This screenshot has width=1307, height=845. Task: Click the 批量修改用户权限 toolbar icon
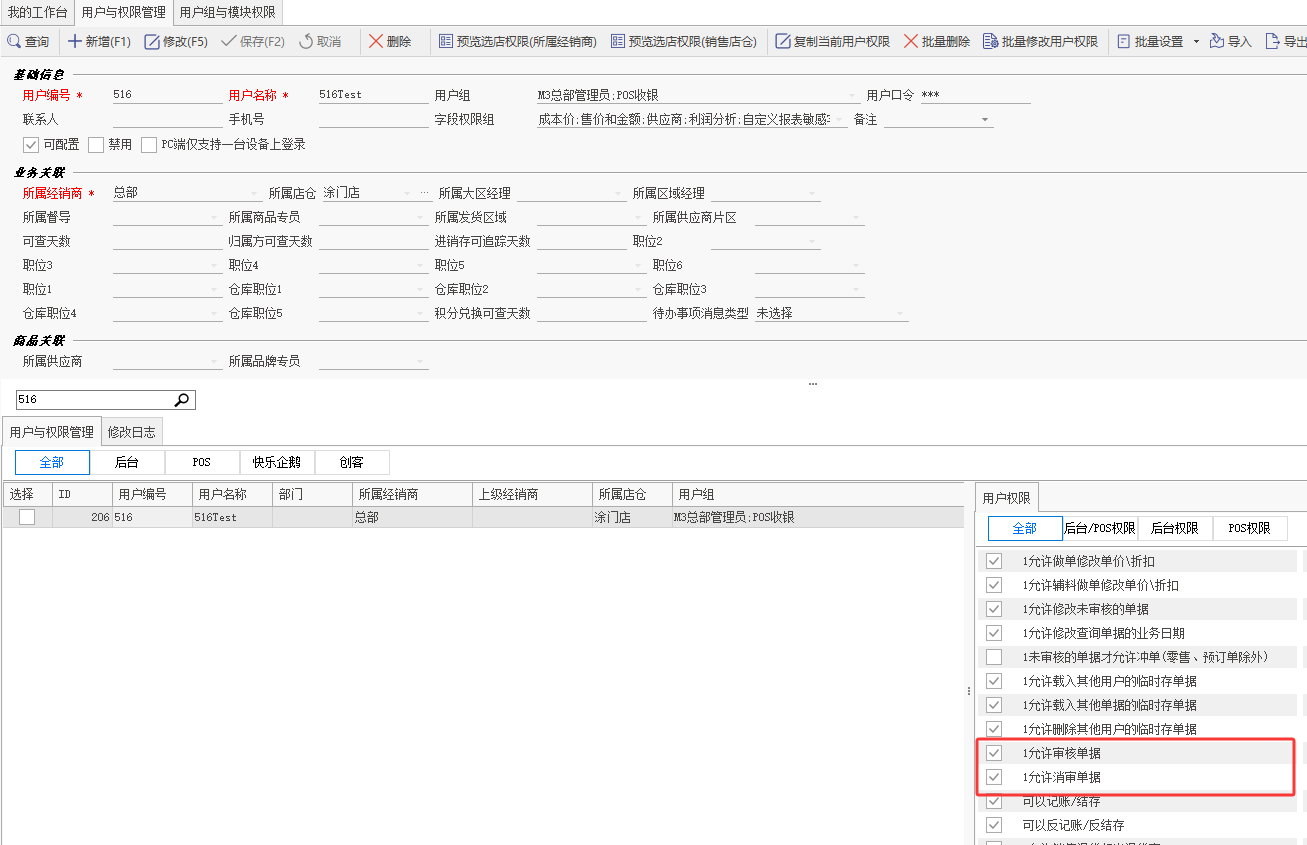click(x=991, y=42)
